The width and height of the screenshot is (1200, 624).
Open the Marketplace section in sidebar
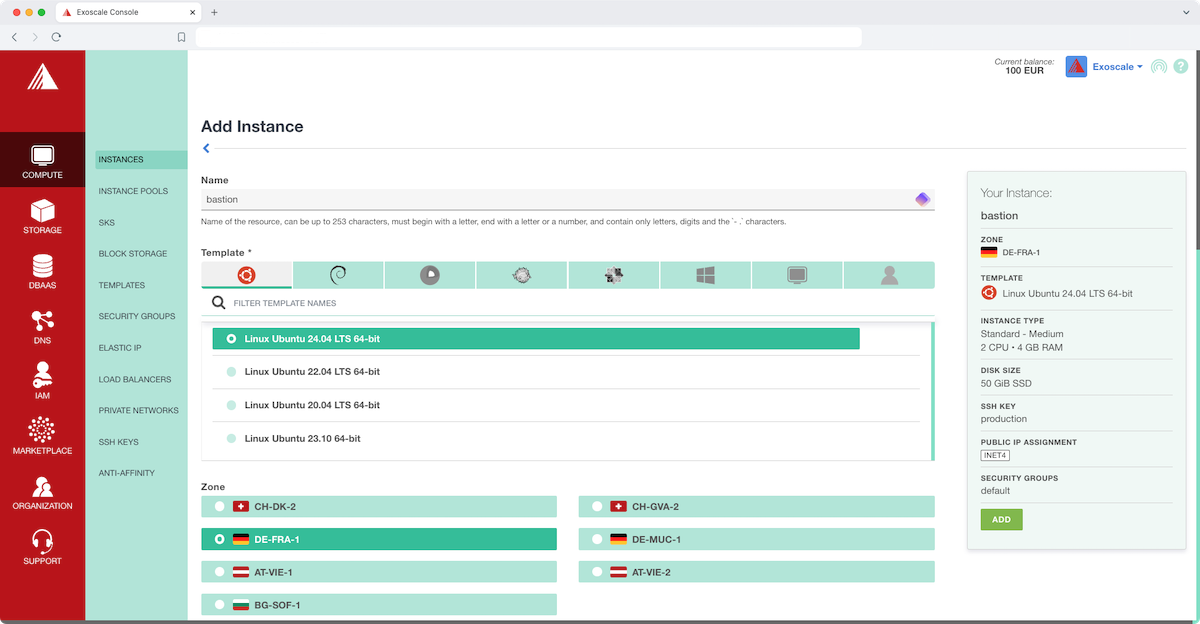pyautogui.click(x=42, y=436)
